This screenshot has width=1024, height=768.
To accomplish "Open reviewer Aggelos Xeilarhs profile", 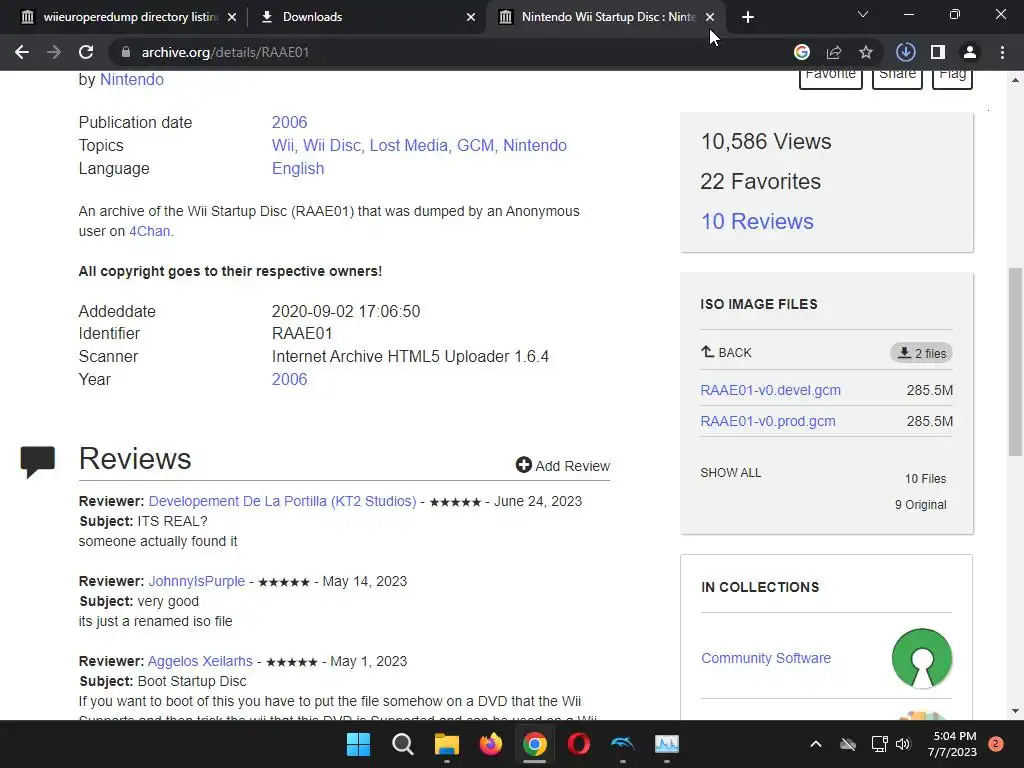I will [200, 661].
